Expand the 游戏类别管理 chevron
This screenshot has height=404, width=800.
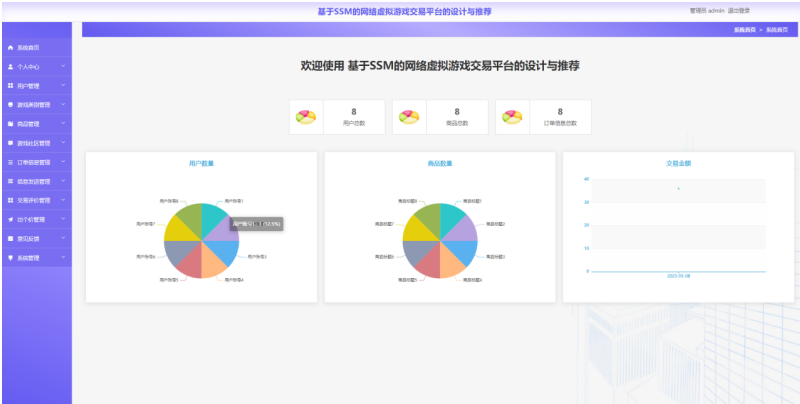(63, 105)
